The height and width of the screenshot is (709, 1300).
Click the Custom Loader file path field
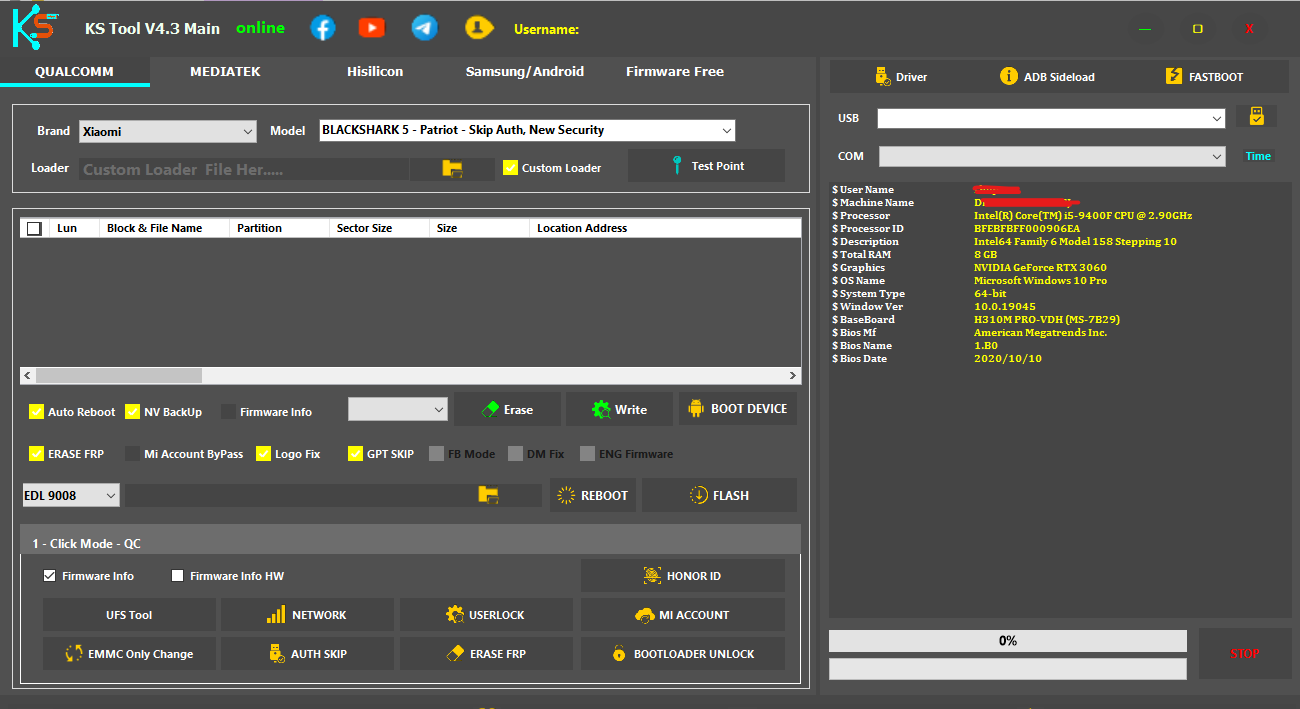243,170
